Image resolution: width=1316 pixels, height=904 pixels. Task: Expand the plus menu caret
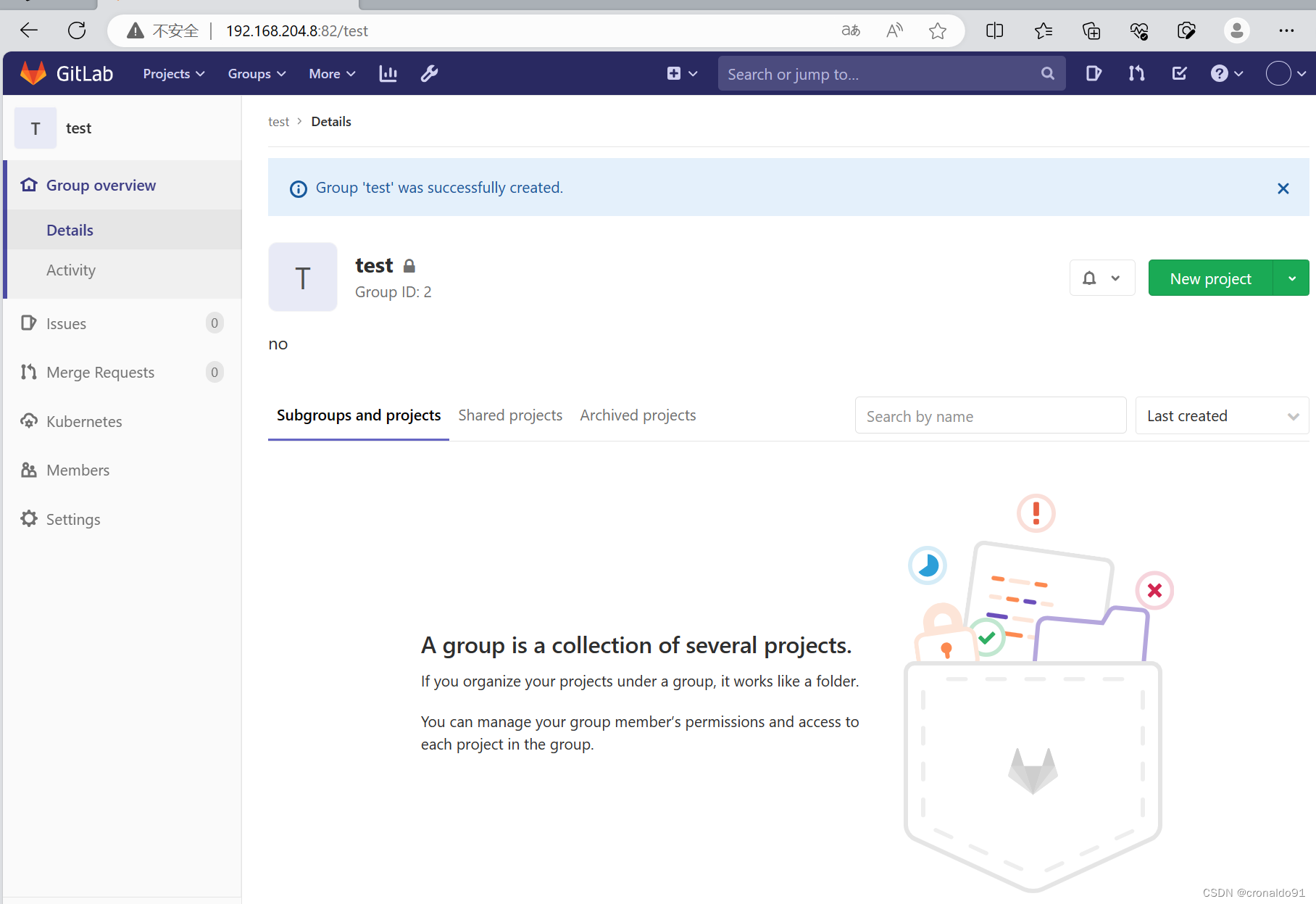pyautogui.click(x=693, y=74)
